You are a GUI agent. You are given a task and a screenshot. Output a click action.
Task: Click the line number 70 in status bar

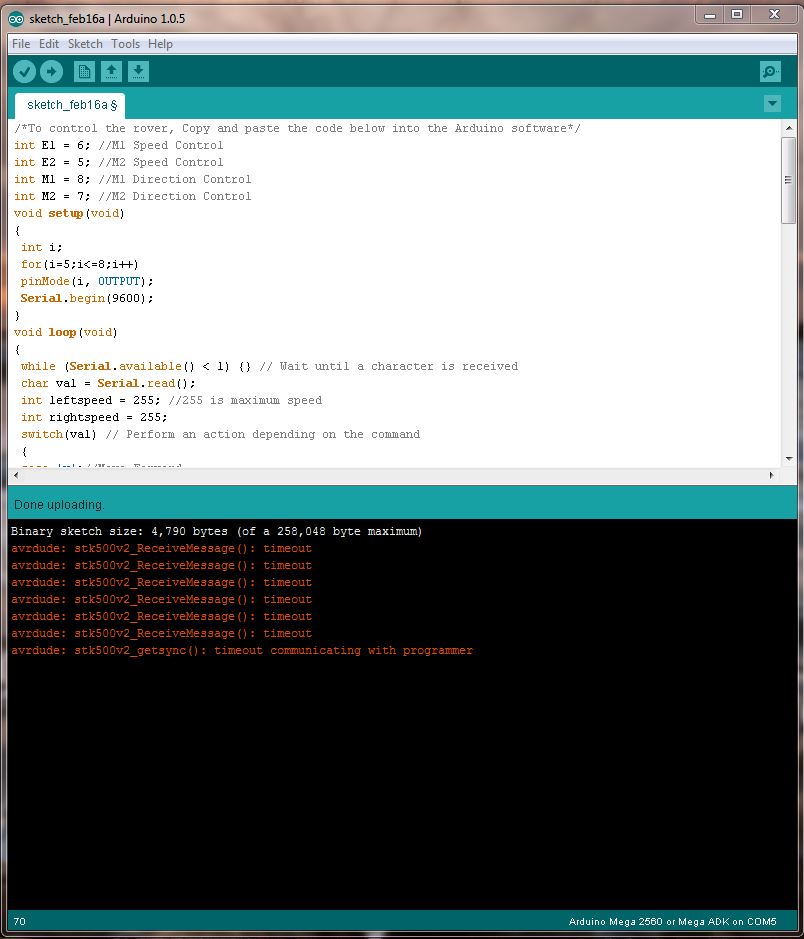(x=20, y=921)
